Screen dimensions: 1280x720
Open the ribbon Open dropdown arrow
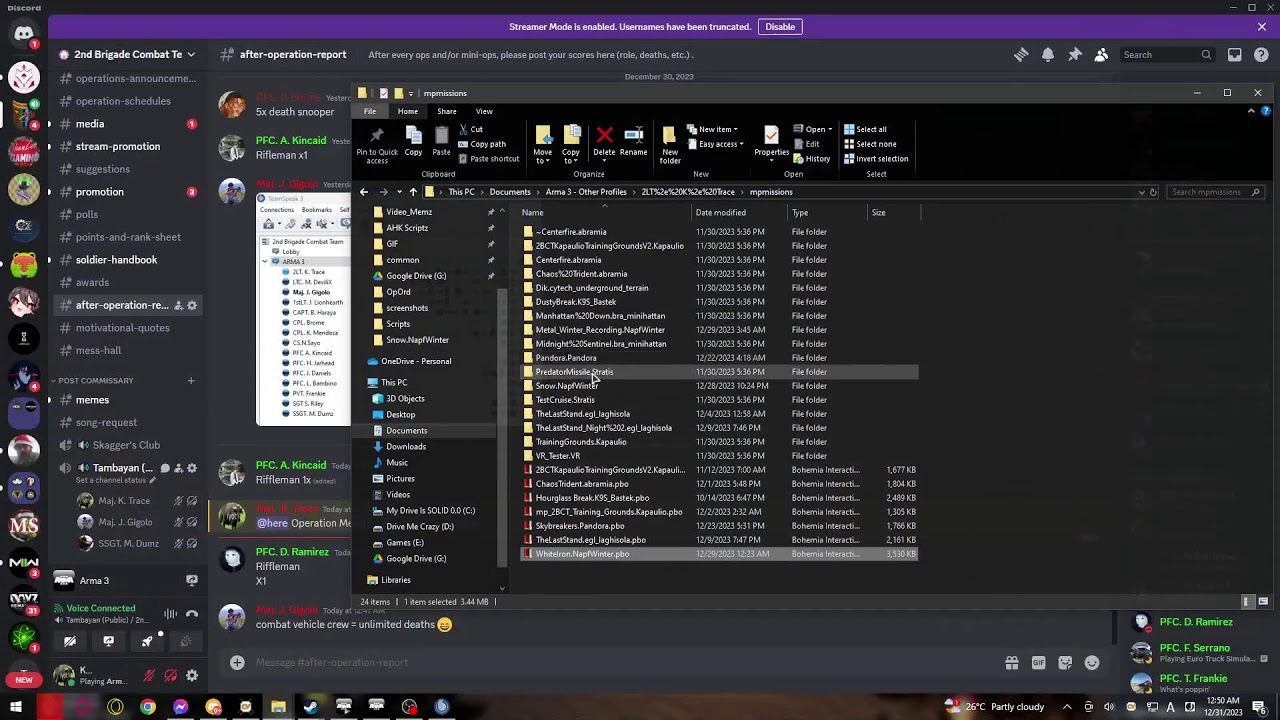830,129
